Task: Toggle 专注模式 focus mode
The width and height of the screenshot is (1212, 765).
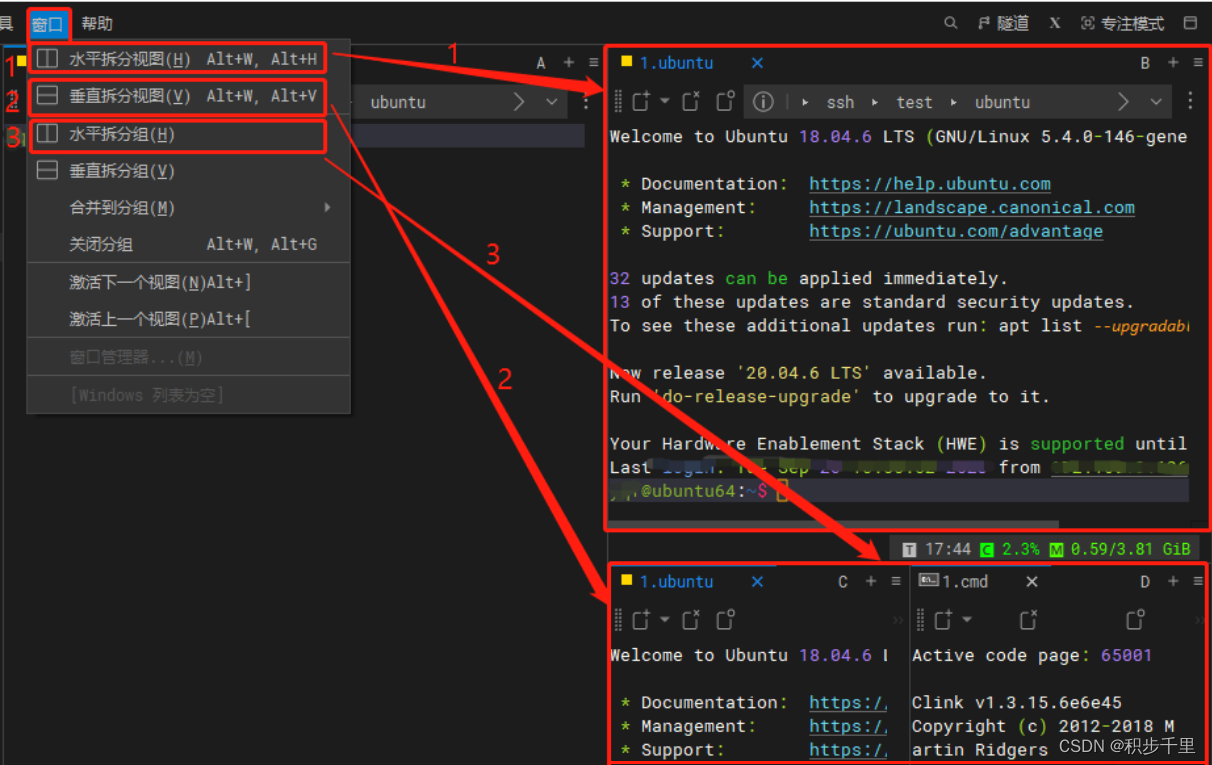Action: (x=1122, y=23)
